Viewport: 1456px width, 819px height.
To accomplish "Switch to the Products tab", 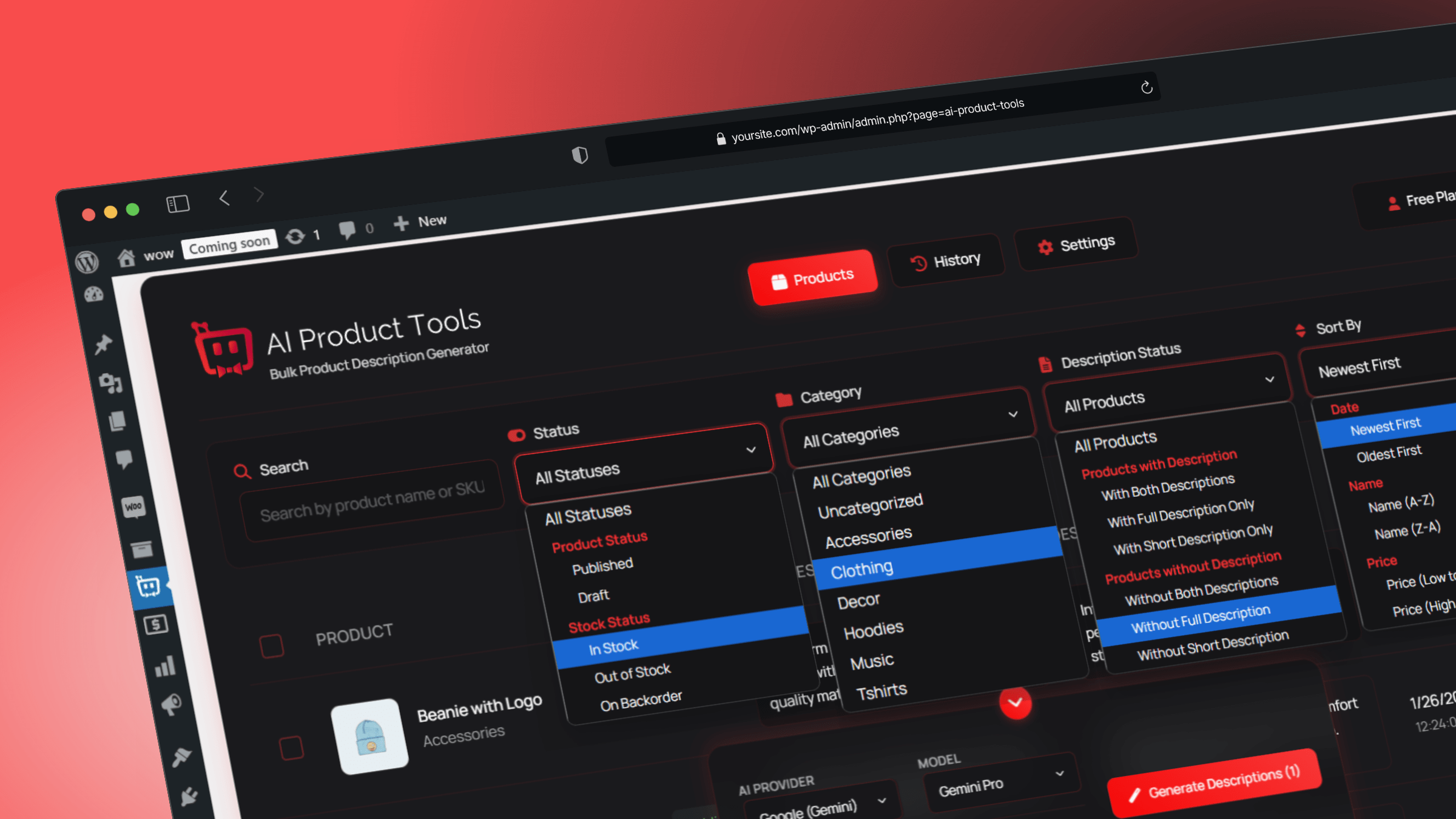I will point(812,278).
